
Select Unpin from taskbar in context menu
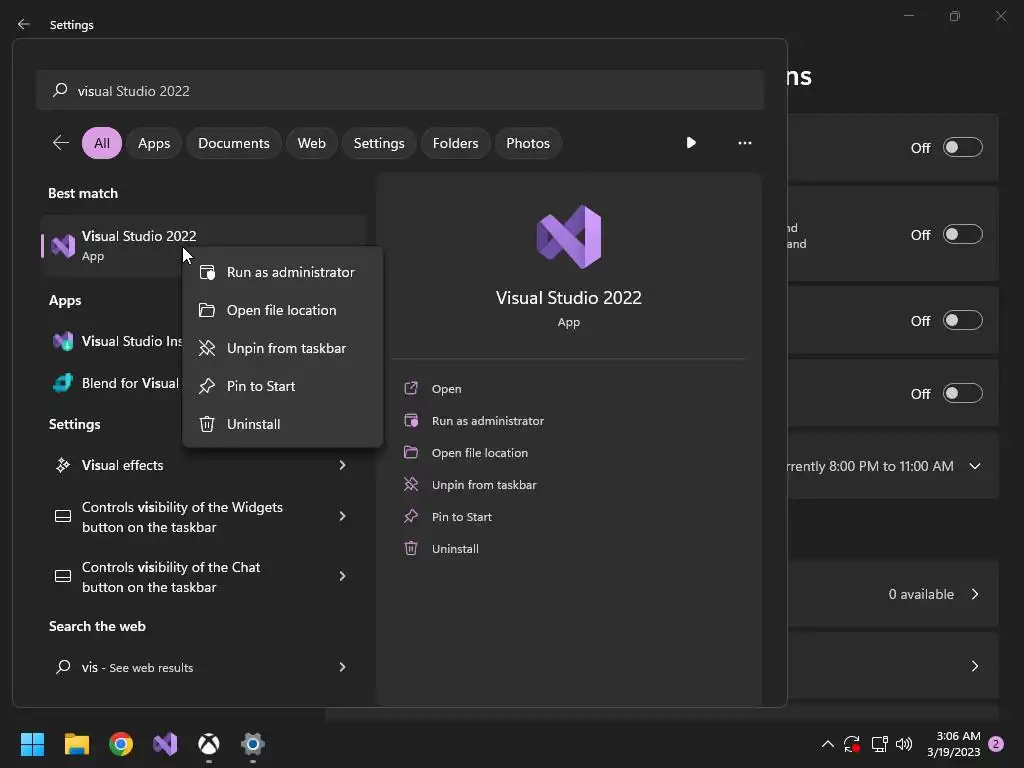pyautogui.click(x=282, y=348)
